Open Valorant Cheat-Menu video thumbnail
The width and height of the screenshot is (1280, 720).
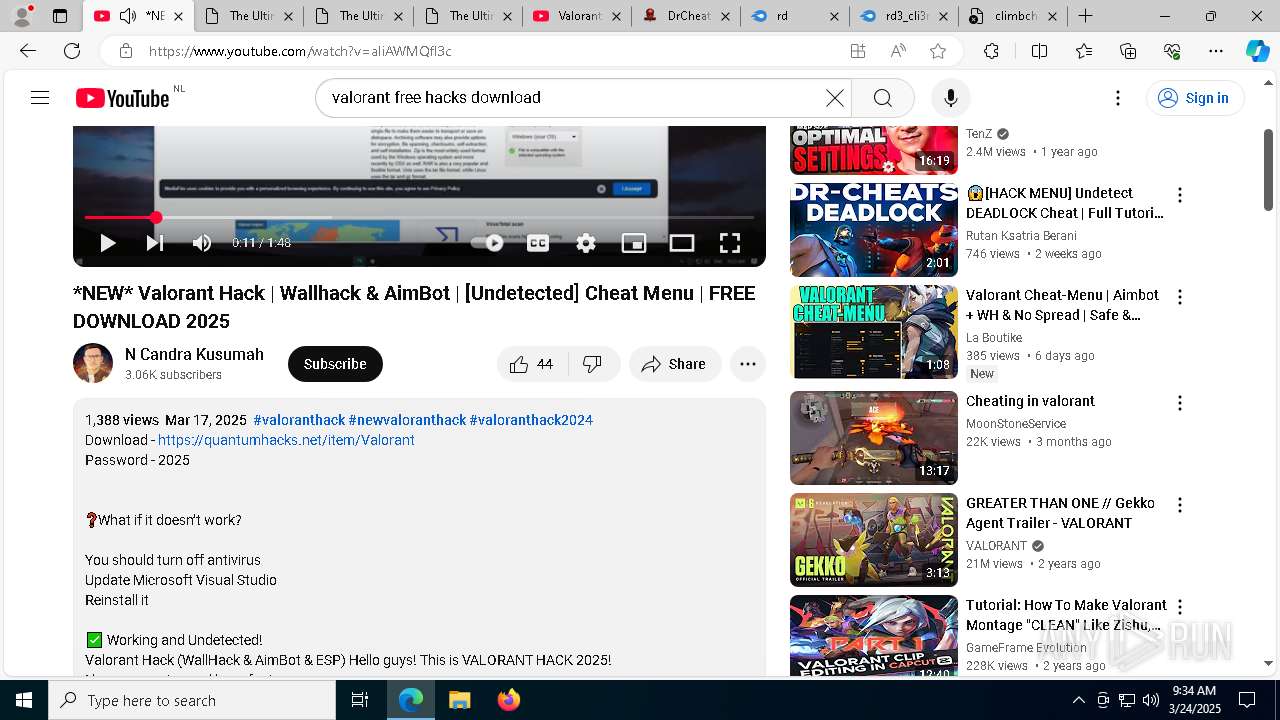[x=874, y=332]
